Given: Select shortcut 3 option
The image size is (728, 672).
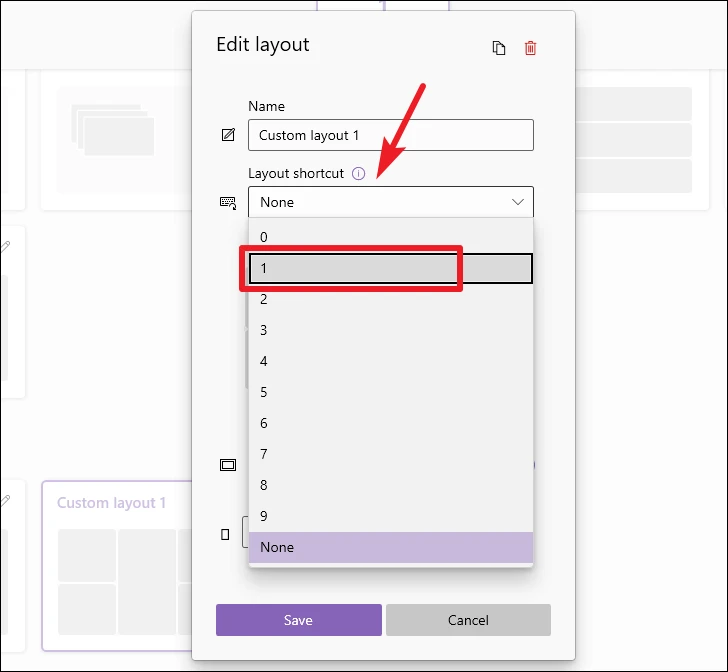Looking at the screenshot, I should [x=390, y=330].
